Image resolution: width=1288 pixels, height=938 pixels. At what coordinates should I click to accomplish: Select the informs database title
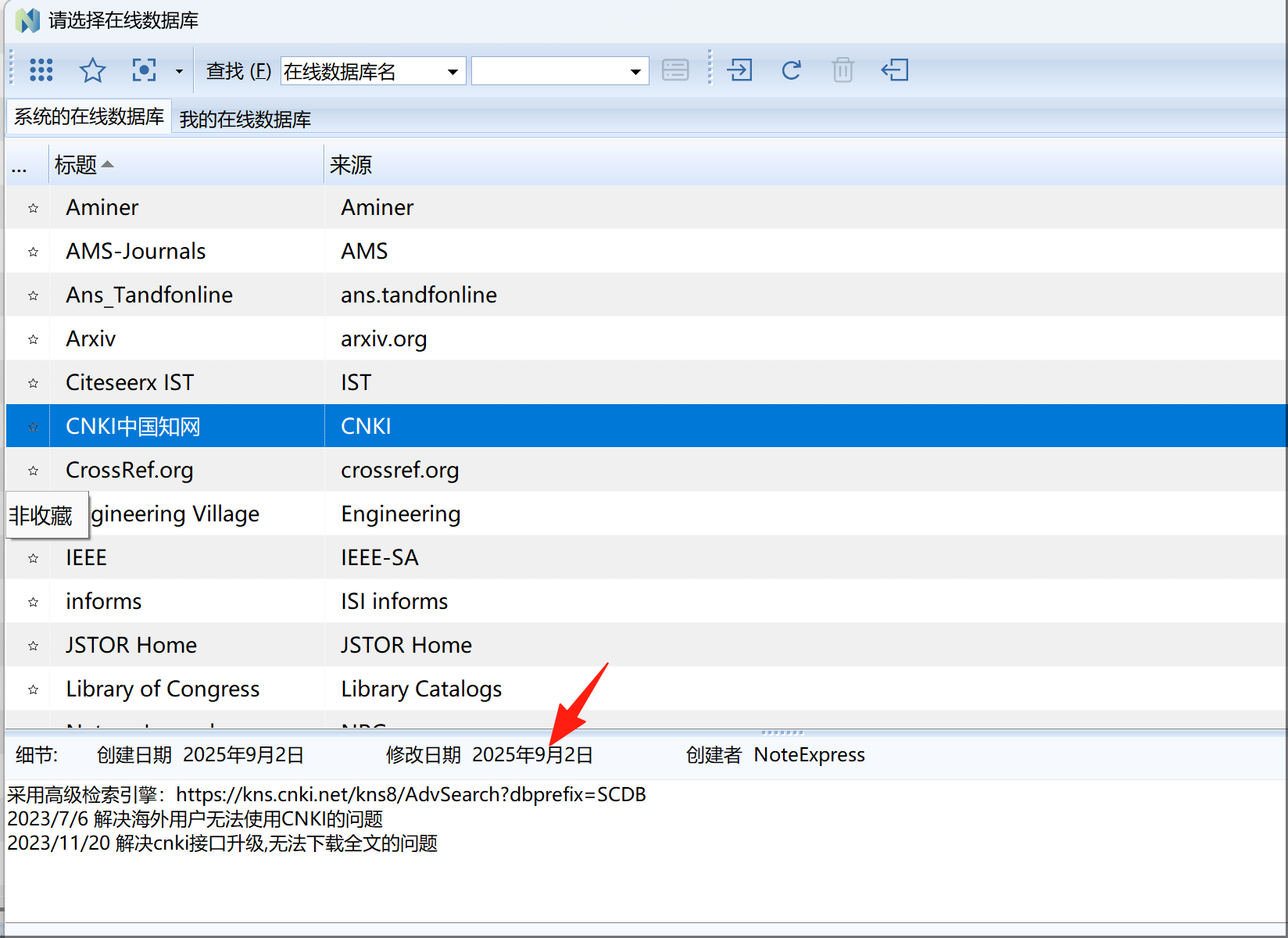(104, 601)
